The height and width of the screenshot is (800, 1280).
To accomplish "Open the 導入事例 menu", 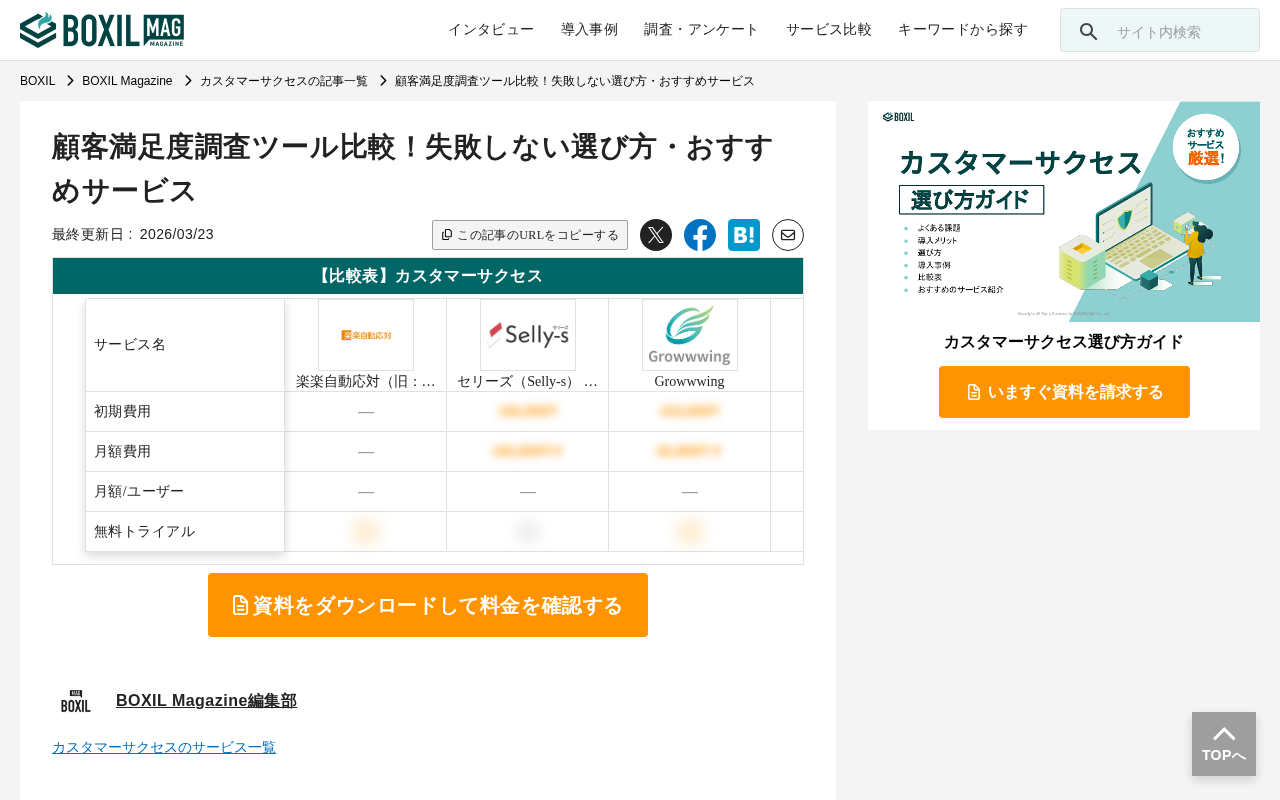I will click(589, 30).
